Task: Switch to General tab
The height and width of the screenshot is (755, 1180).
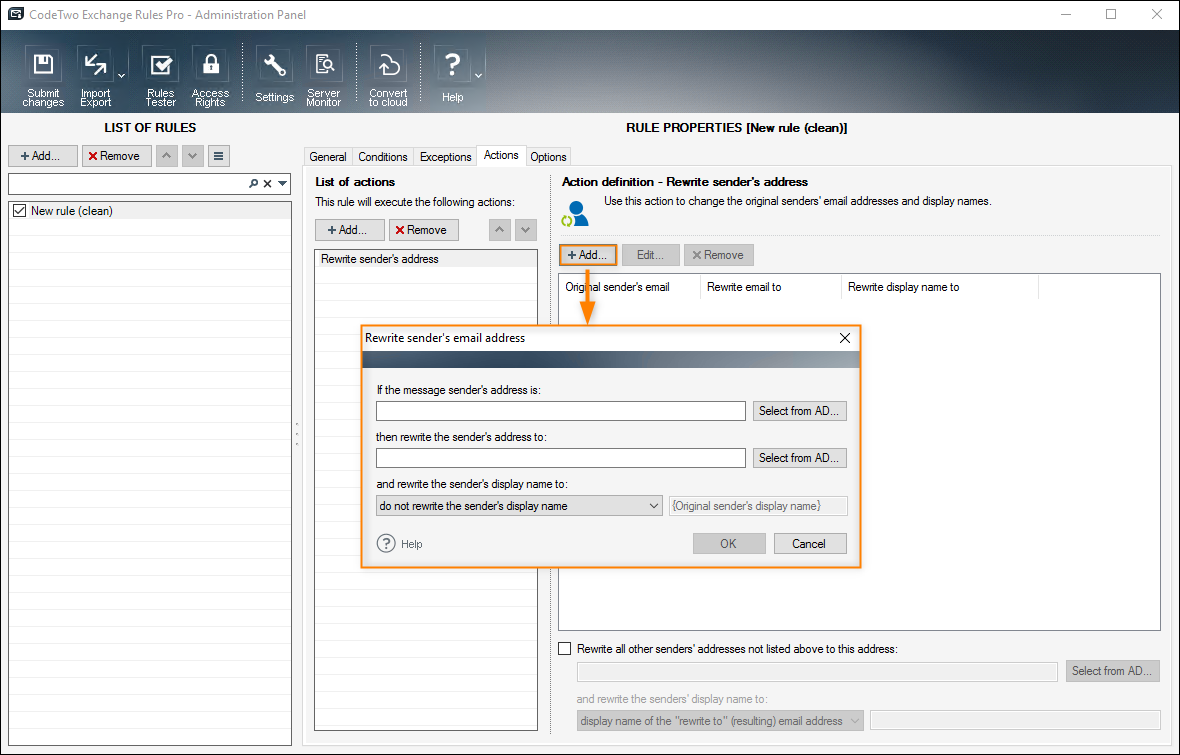Action: [328, 157]
